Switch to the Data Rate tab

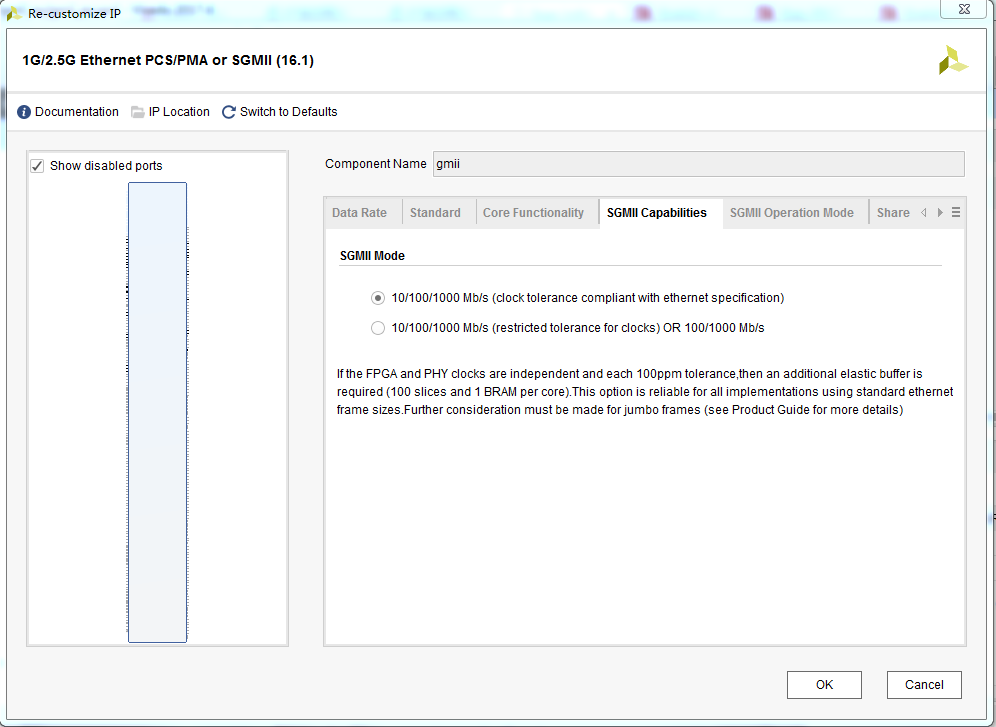[360, 213]
